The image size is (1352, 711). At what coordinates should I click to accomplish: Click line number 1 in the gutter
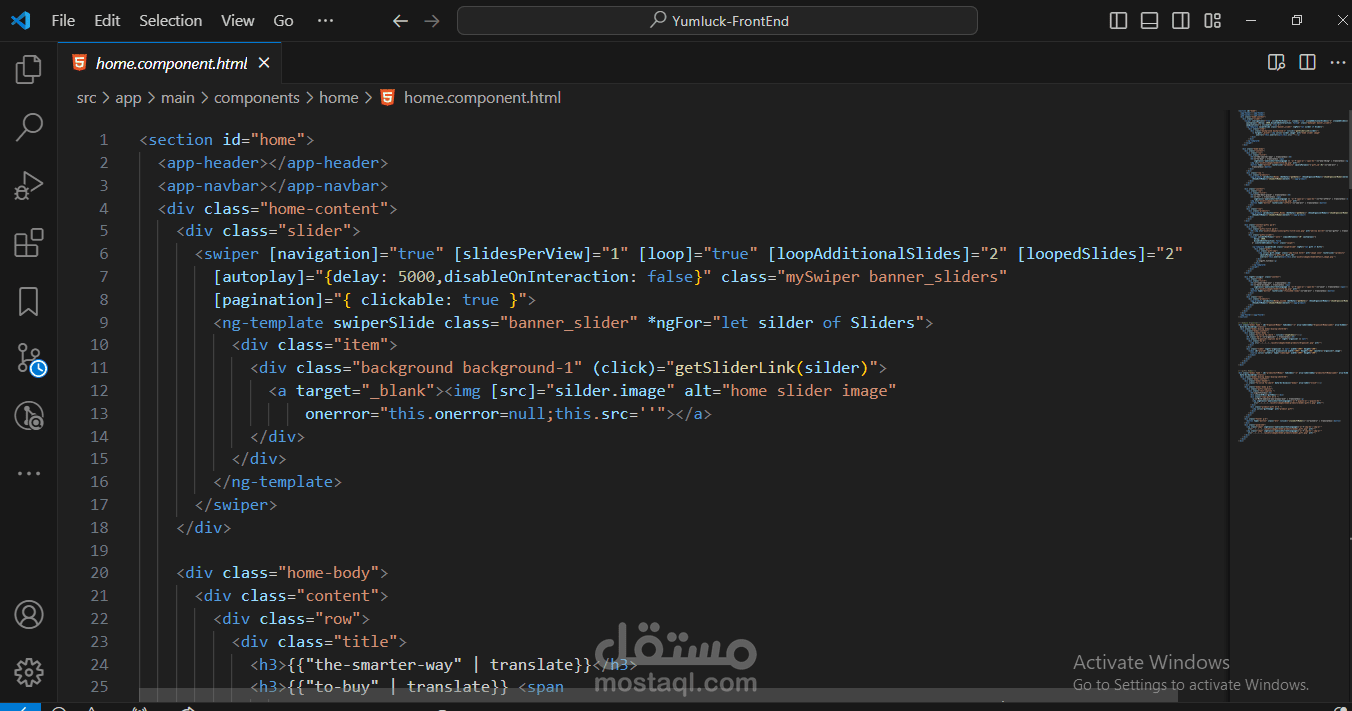click(104, 140)
